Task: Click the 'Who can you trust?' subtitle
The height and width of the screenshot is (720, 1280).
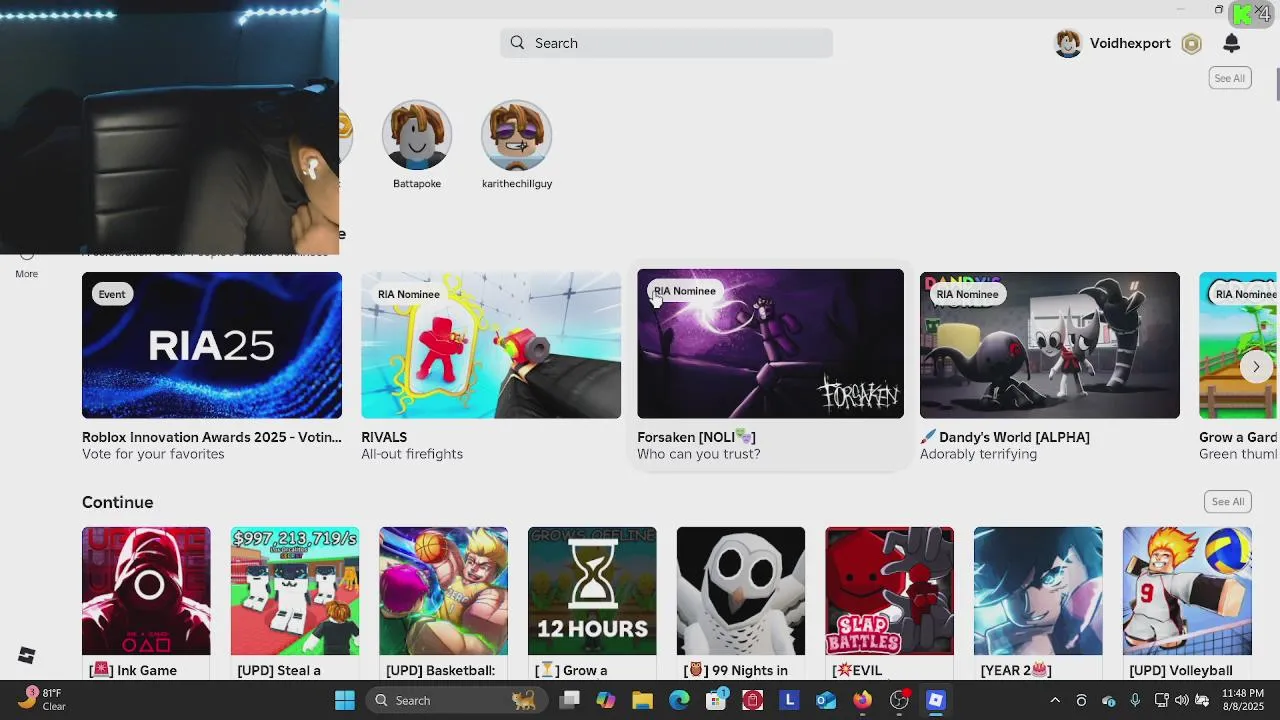Action: (x=699, y=454)
